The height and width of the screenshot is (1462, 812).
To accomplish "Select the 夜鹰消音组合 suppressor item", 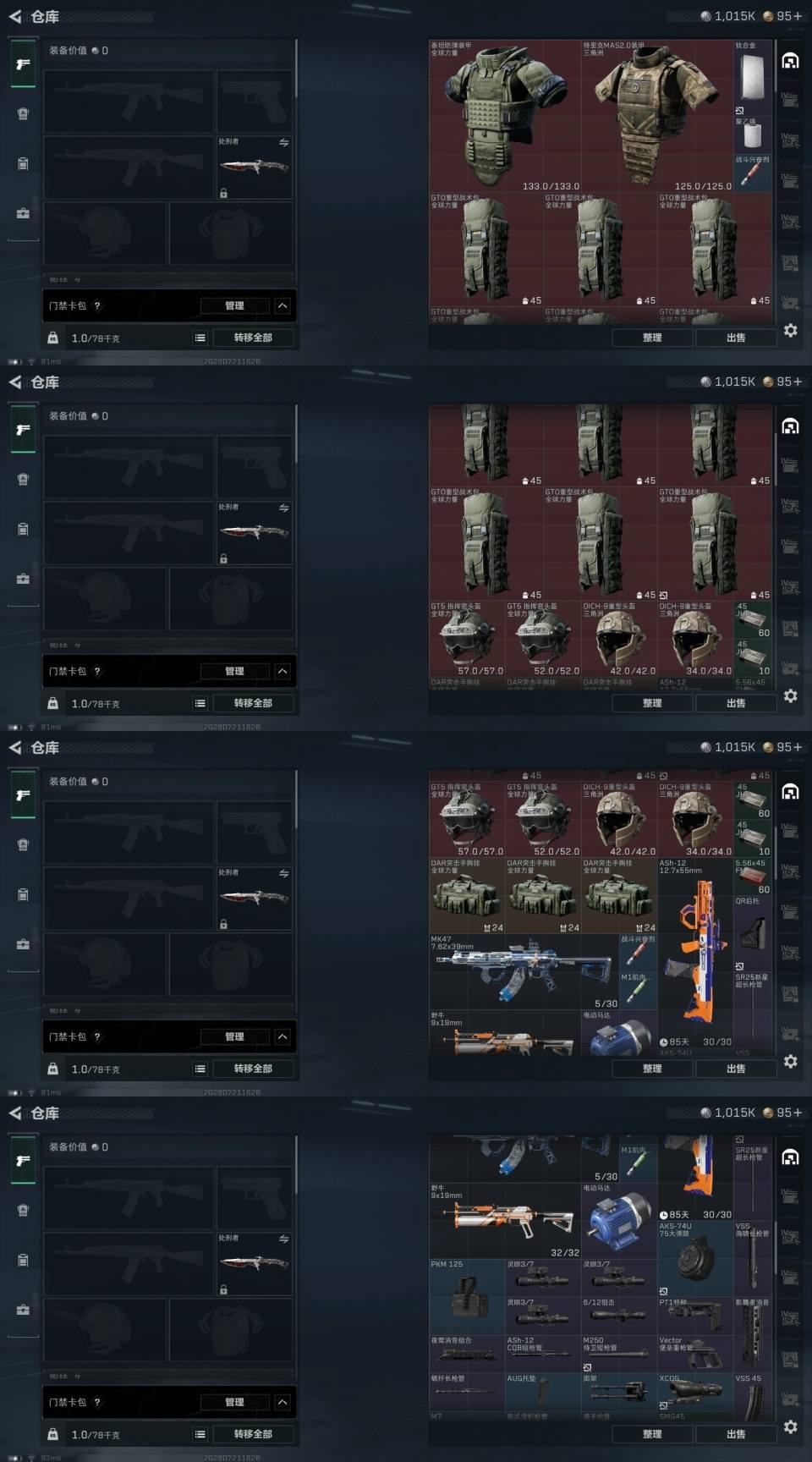I will (467, 1355).
